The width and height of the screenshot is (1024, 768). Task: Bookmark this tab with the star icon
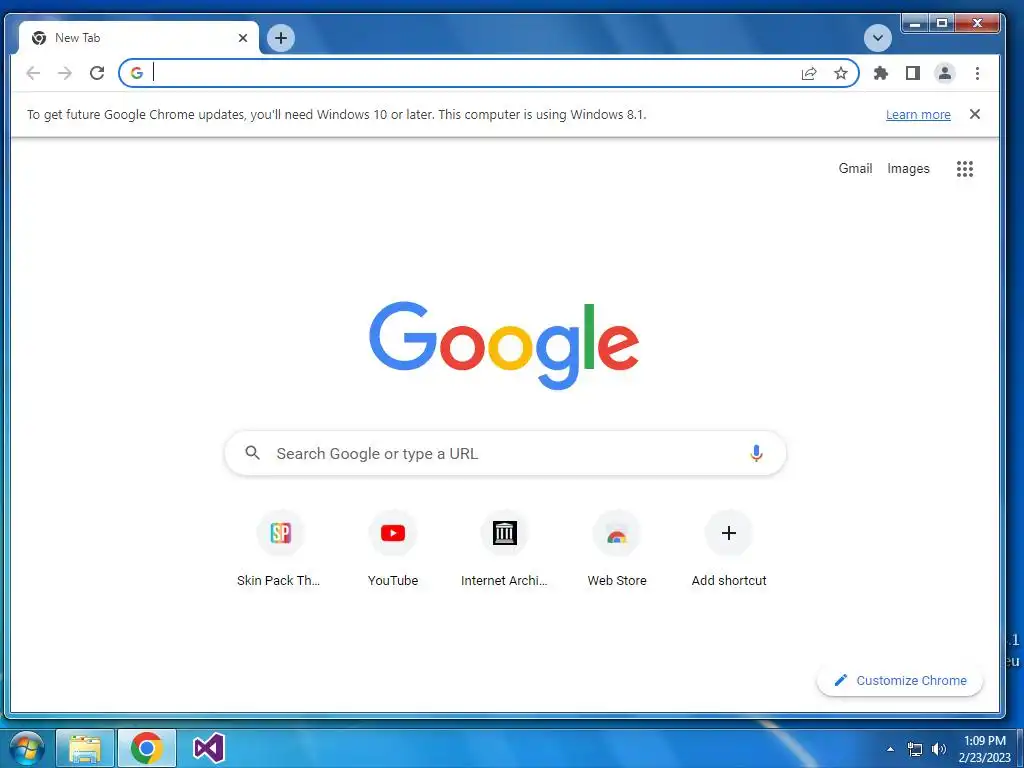point(840,73)
